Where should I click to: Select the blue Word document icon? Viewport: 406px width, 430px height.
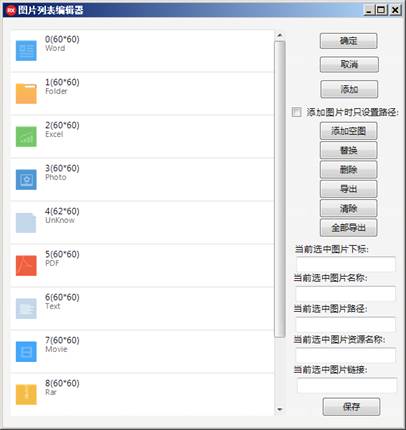point(26,51)
